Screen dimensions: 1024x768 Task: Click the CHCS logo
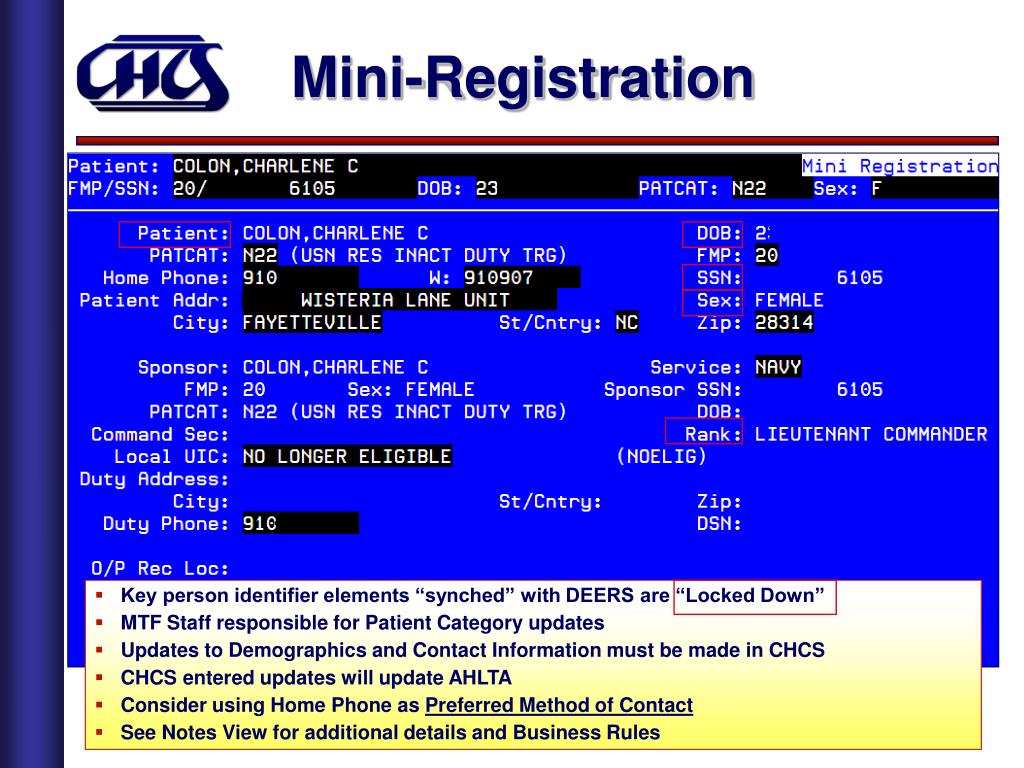click(153, 73)
